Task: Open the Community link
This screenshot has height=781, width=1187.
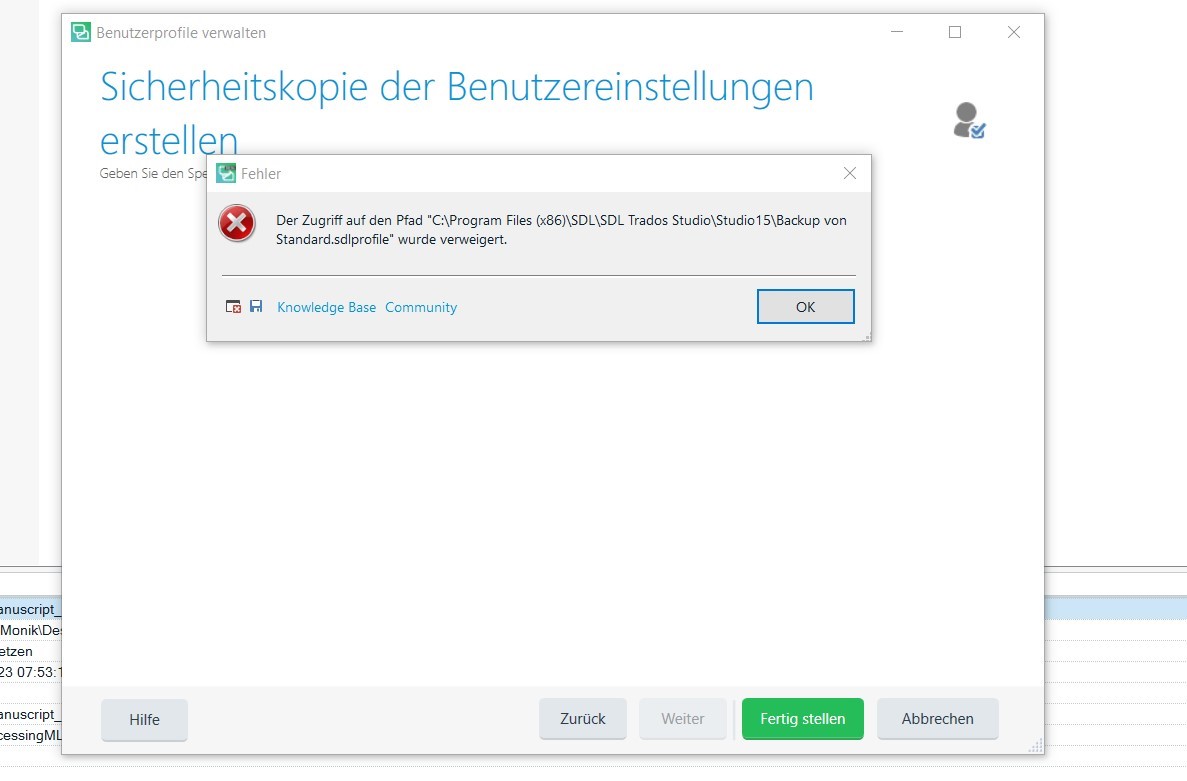Action: (x=421, y=307)
